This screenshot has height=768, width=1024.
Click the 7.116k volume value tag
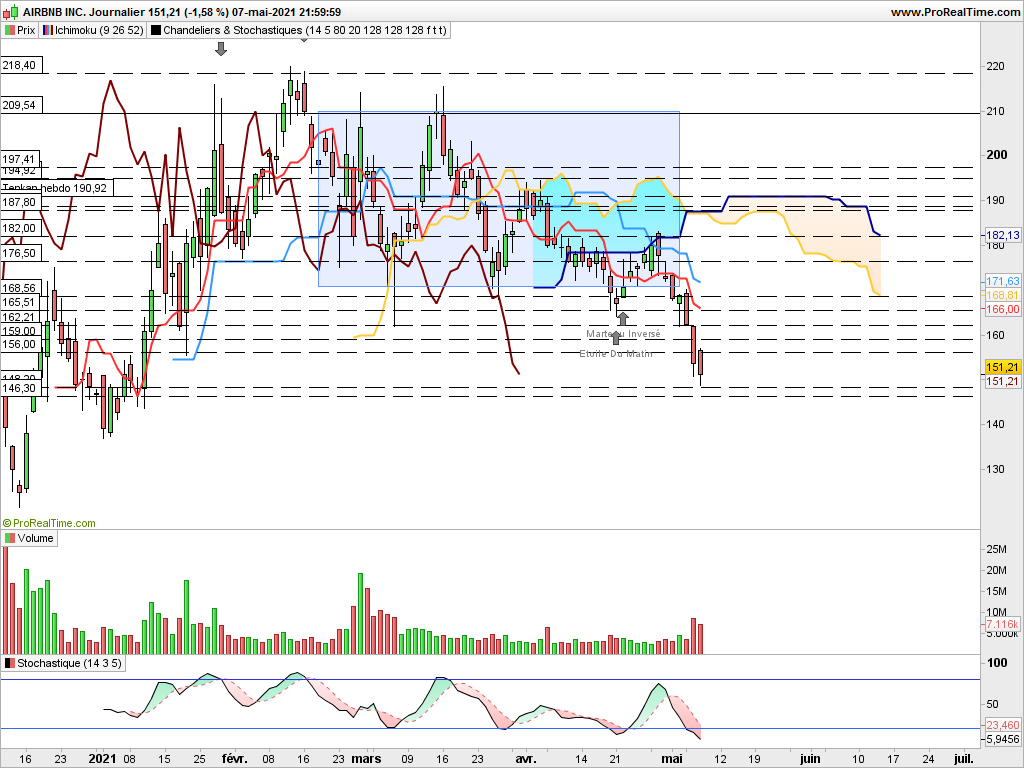coord(1002,624)
